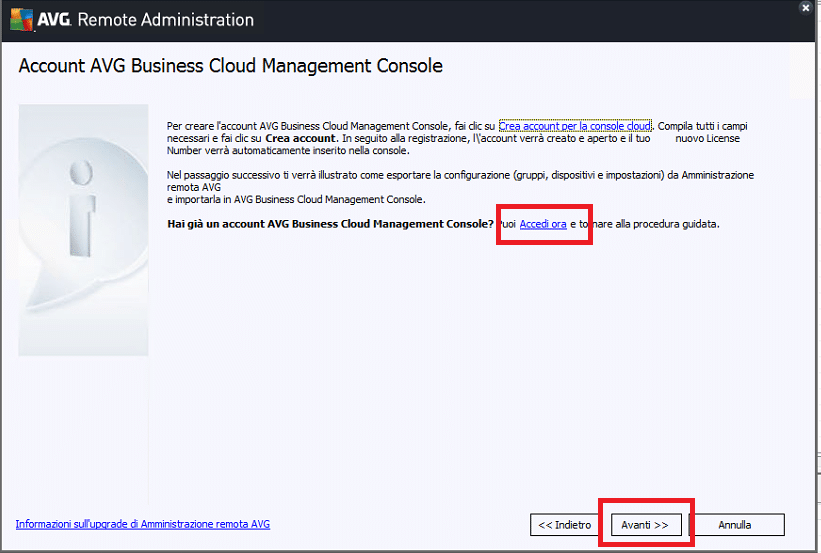Open 'Informazioni sull'upgrade di Amministrazione remota AVG' link
The height and width of the screenshot is (553, 821).
pyautogui.click(x=142, y=524)
